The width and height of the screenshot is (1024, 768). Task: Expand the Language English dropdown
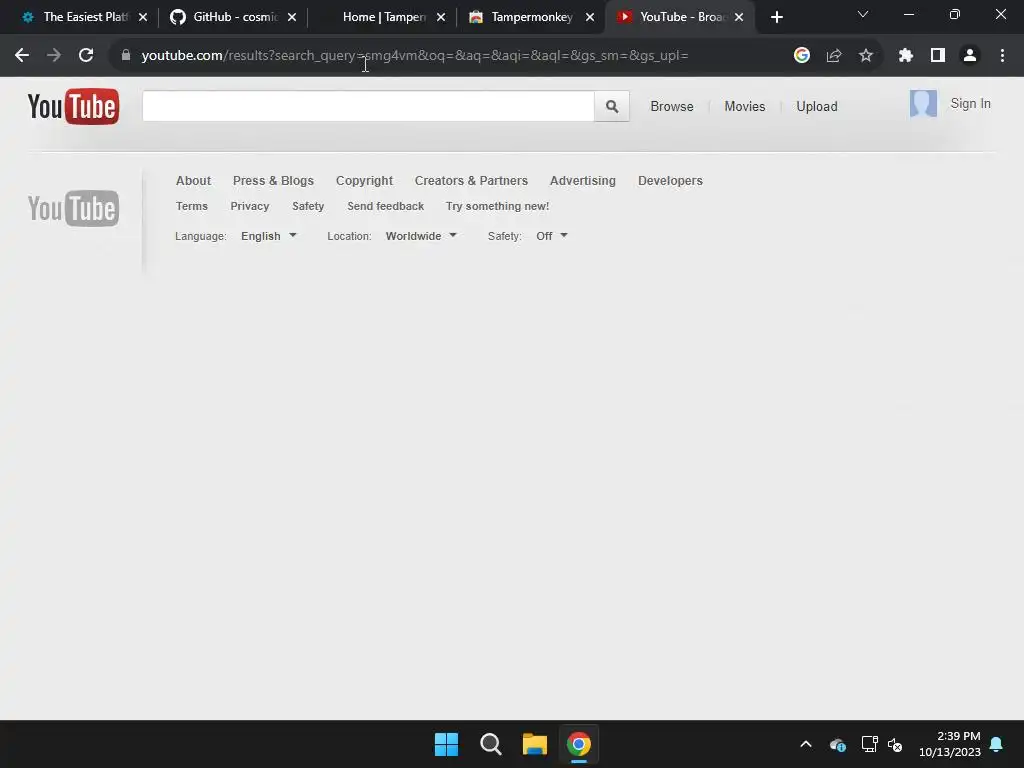coord(268,236)
